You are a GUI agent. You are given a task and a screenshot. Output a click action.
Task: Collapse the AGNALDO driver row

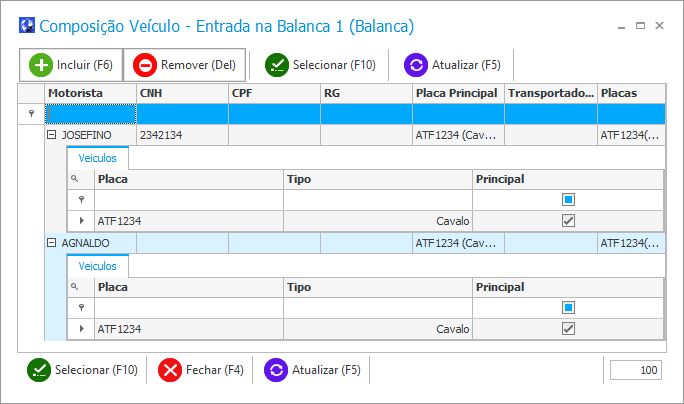click(51, 243)
